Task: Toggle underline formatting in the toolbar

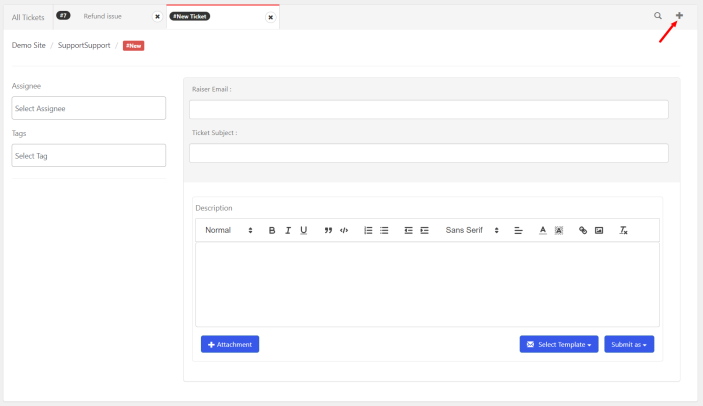Action: (x=304, y=231)
